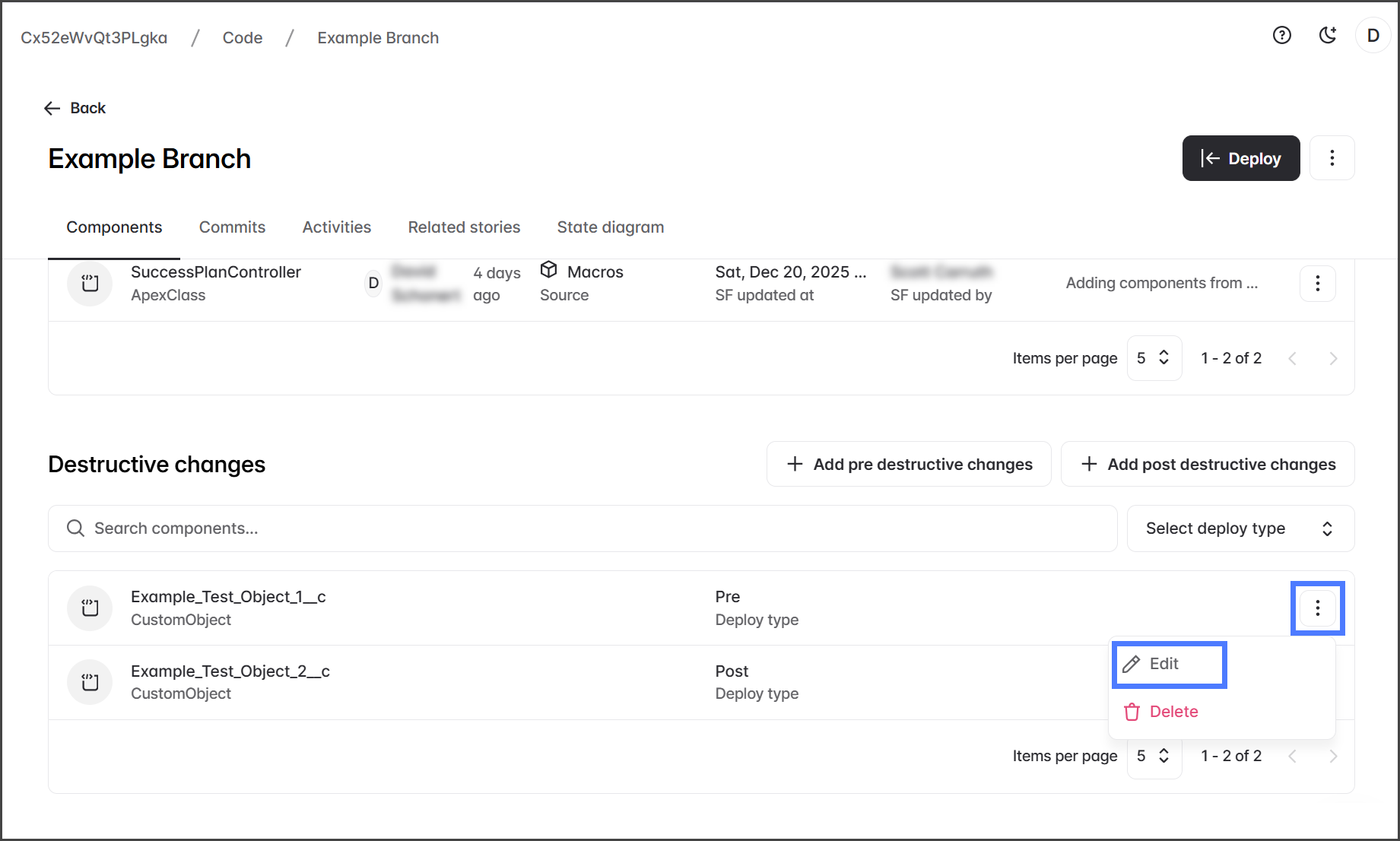The width and height of the screenshot is (1400, 841).
Task: Expand destructive changes Items per page dropdown
Action: coord(1154,756)
